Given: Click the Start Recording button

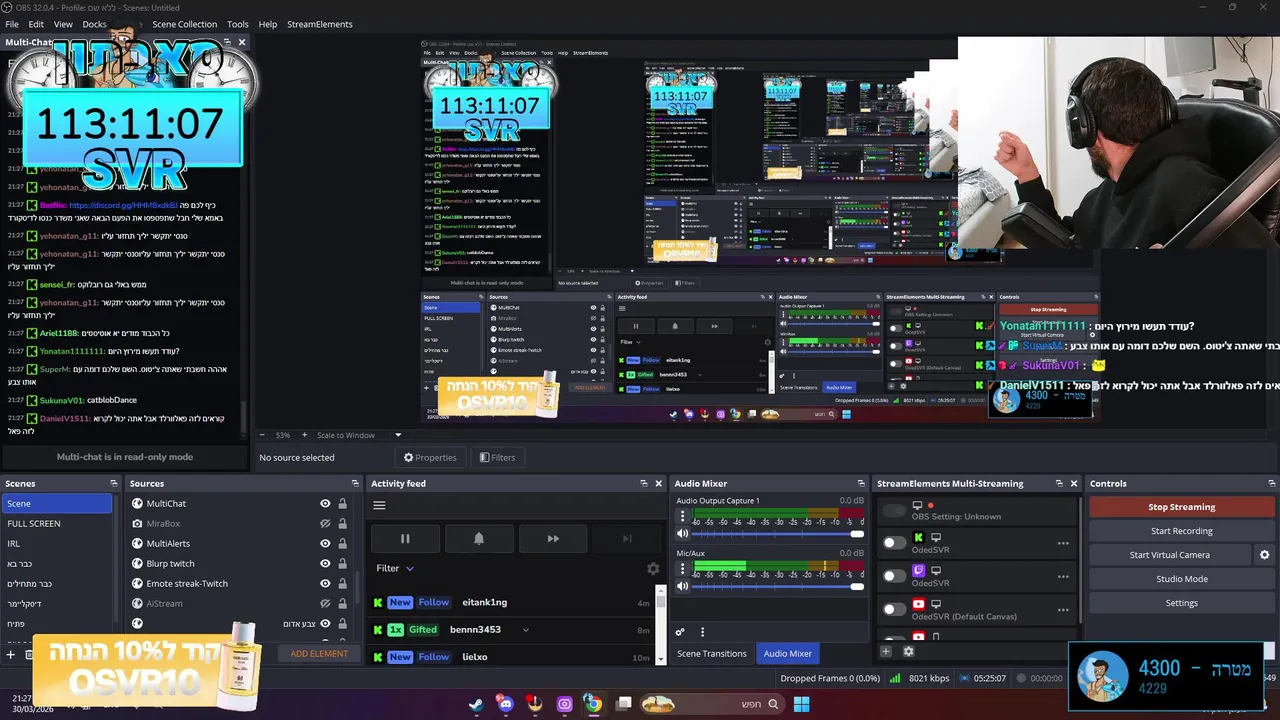Looking at the screenshot, I should click(x=1181, y=531).
